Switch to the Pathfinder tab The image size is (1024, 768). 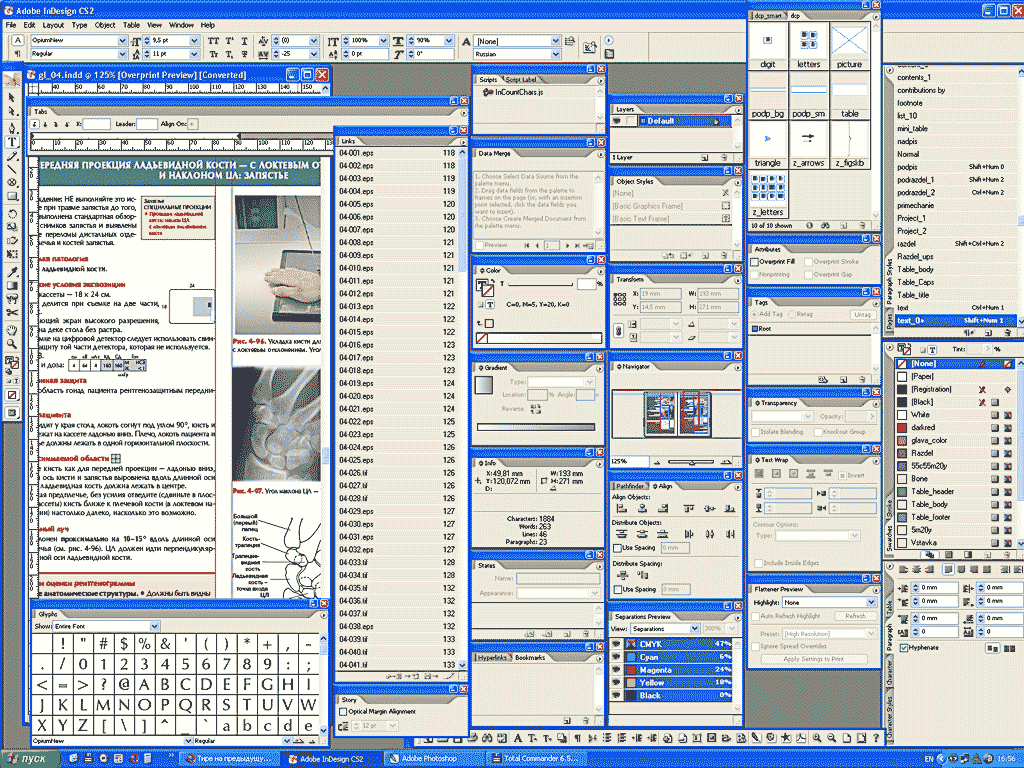coord(630,486)
